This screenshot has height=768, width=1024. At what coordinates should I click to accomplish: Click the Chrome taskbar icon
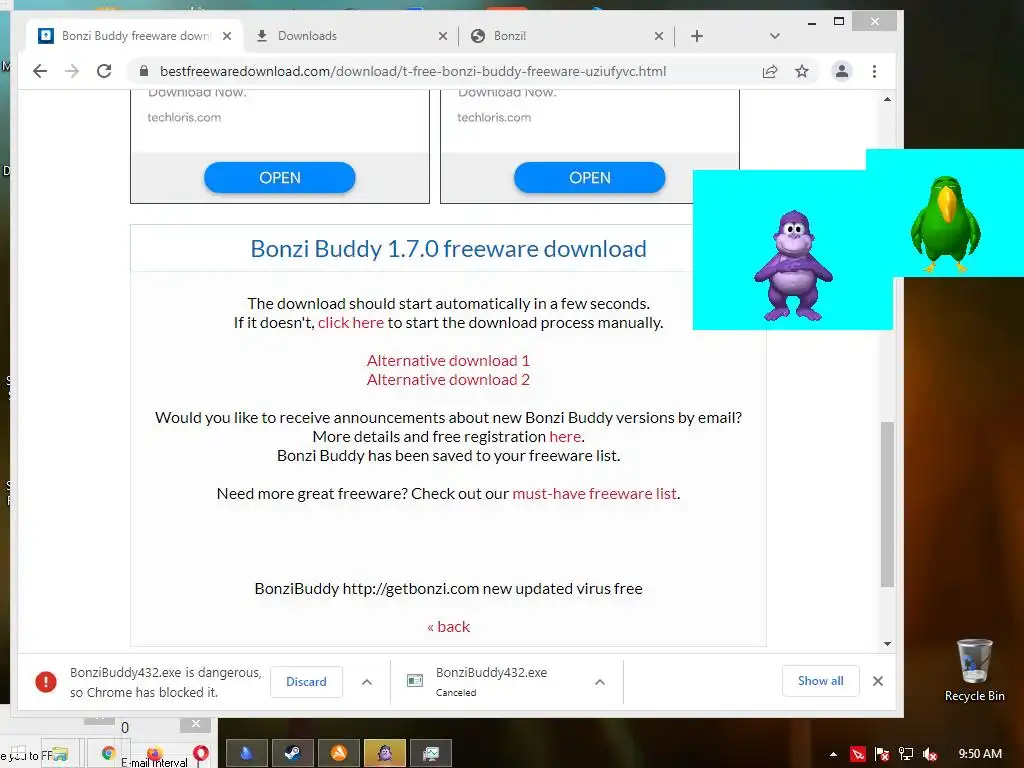tap(108, 754)
